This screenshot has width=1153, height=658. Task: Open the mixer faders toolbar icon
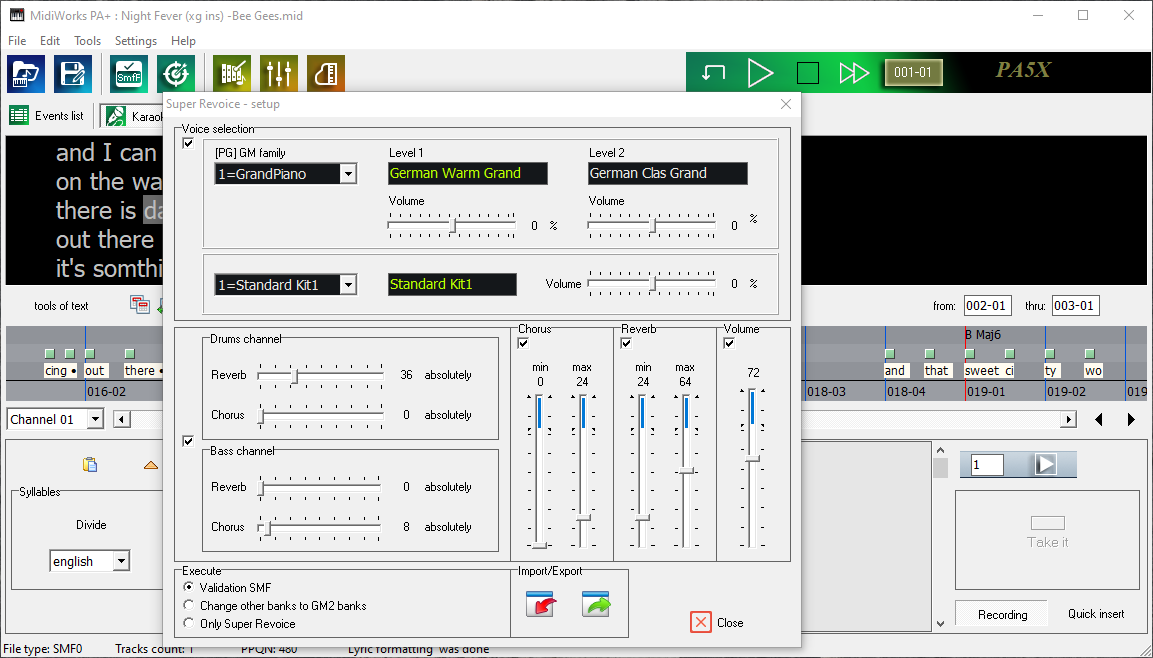[278, 72]
